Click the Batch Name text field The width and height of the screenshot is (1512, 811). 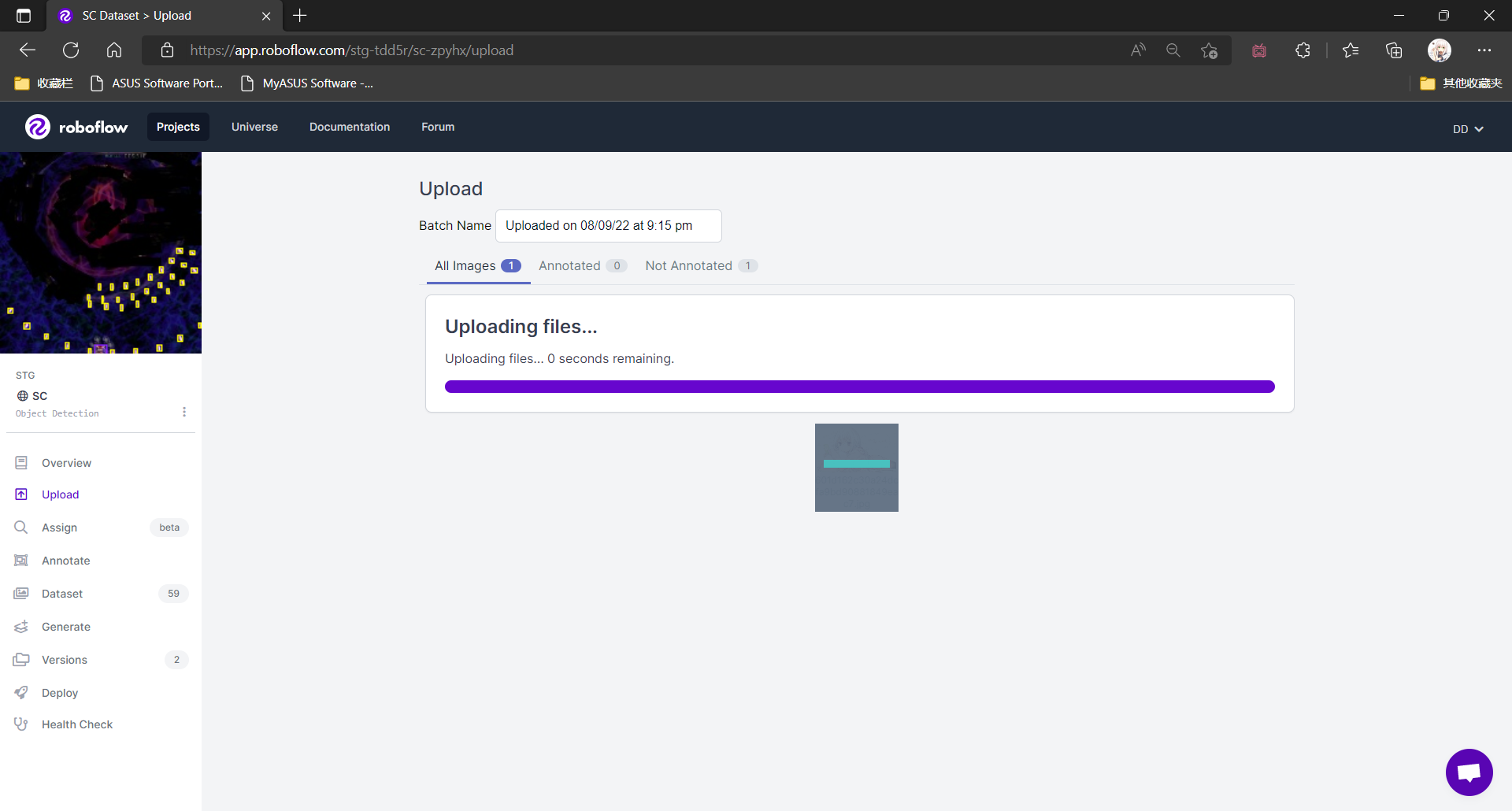click(x=608, y=226)
